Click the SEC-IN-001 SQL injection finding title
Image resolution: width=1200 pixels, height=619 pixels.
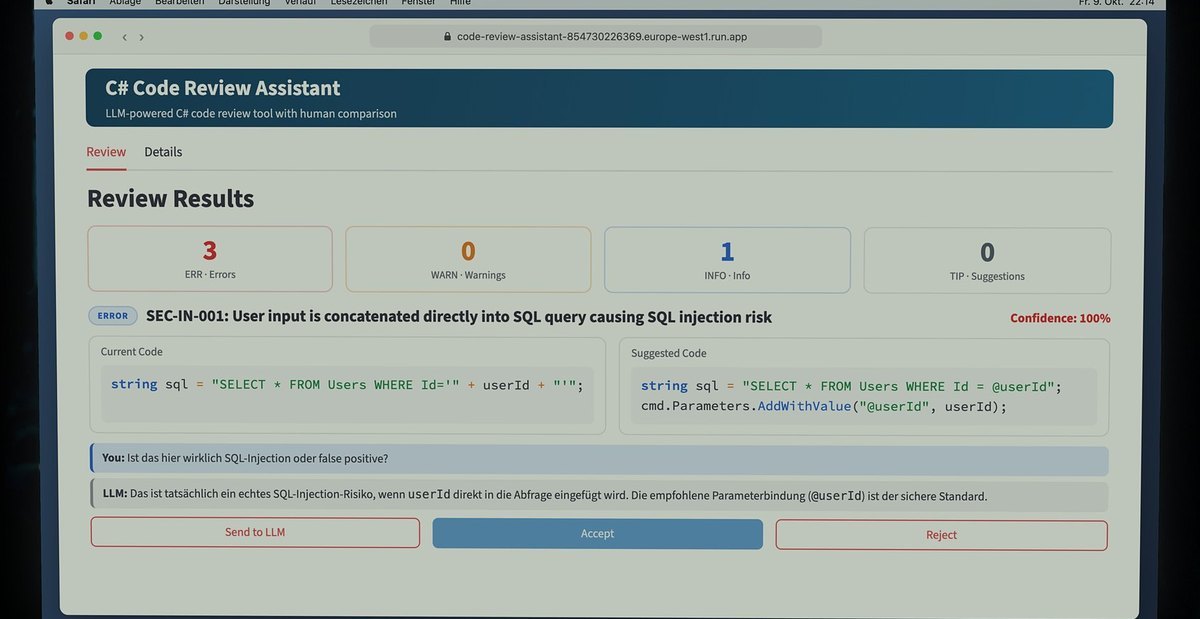(x=459, y=317)
